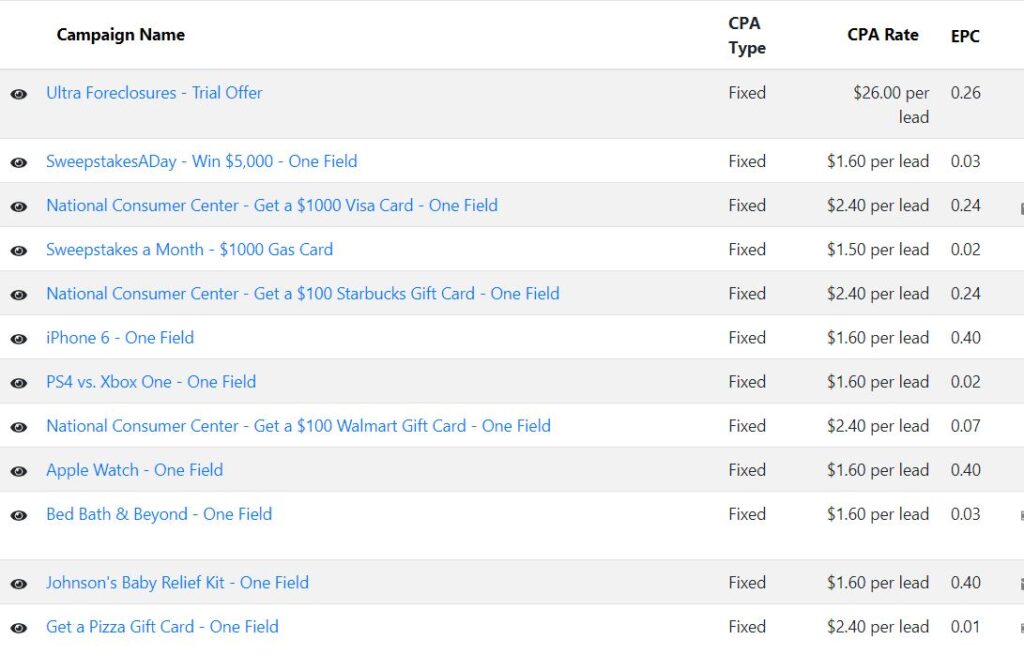View Sweepstakes a Month campaign eye icon
This screenshot has height=655, width=1024.
click(x=19, y=251)
